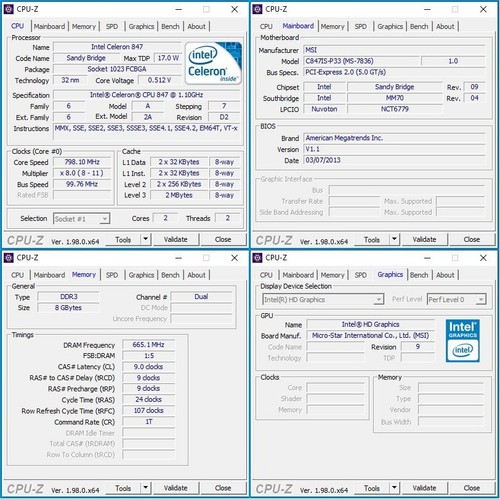Image resolution: width=500 pixels, height=499 pixels.
Task: Switch to Memory tab in CPU window
Action: (x=84, y=26)
